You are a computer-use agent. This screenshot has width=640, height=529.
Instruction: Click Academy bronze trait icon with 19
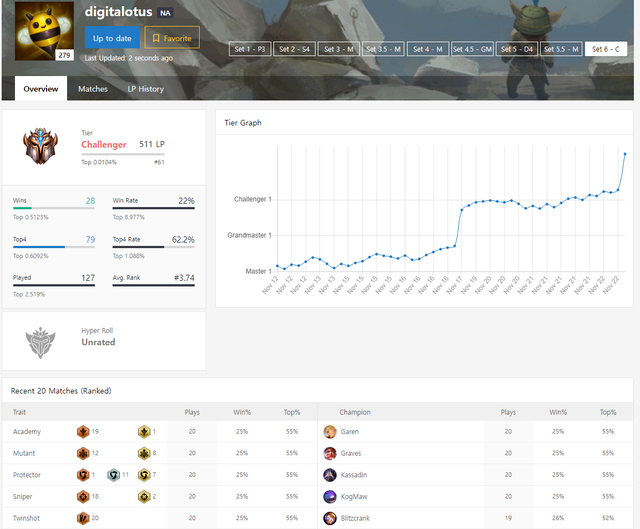point(83,431)
